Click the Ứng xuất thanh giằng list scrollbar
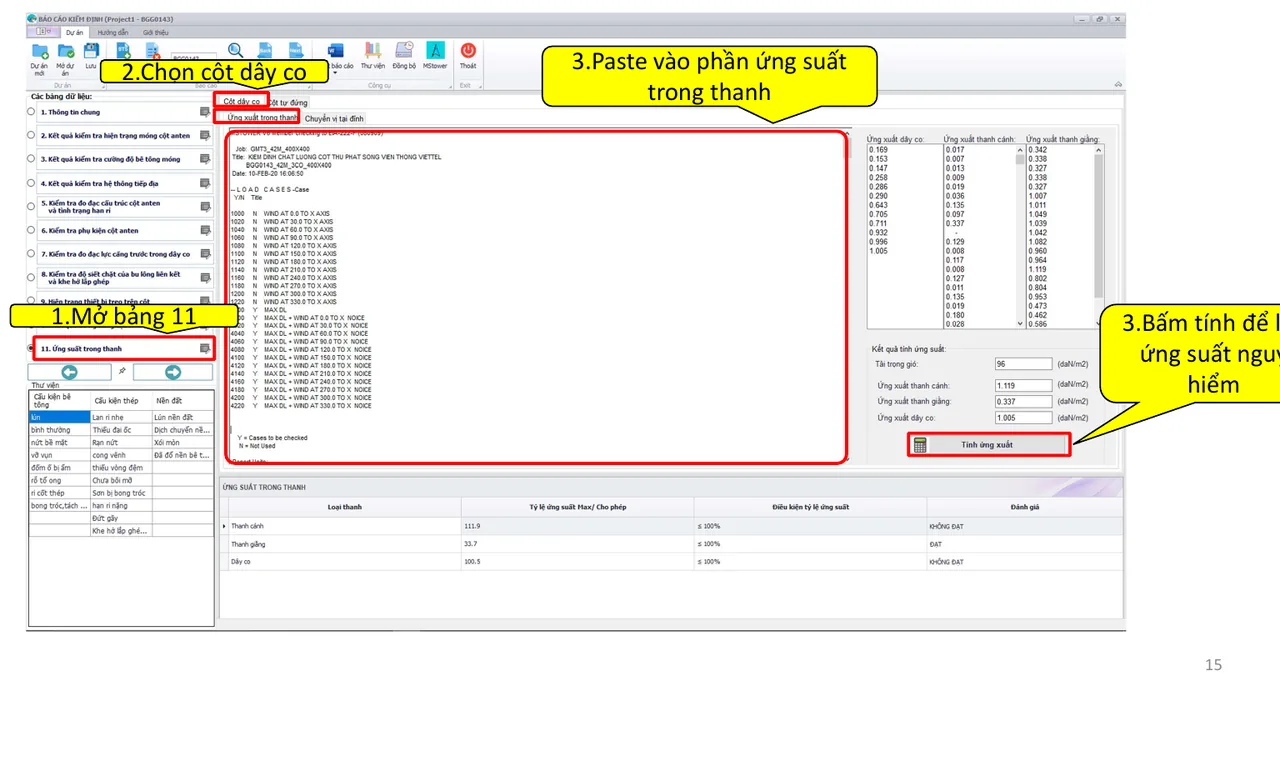1280x776 pixels. coord(1099,237)
